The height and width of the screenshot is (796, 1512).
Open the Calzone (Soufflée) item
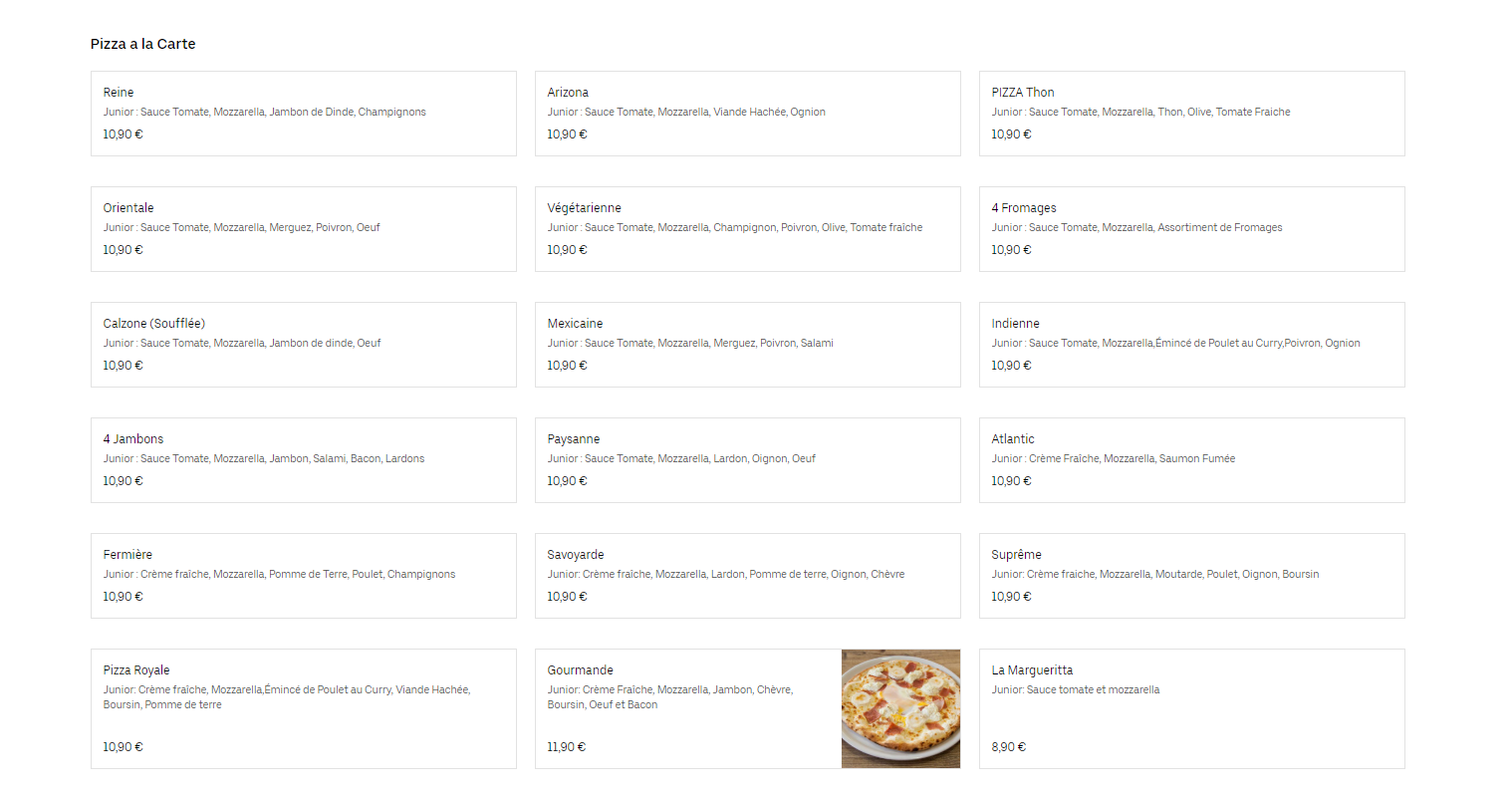click(x=304, y=345)
